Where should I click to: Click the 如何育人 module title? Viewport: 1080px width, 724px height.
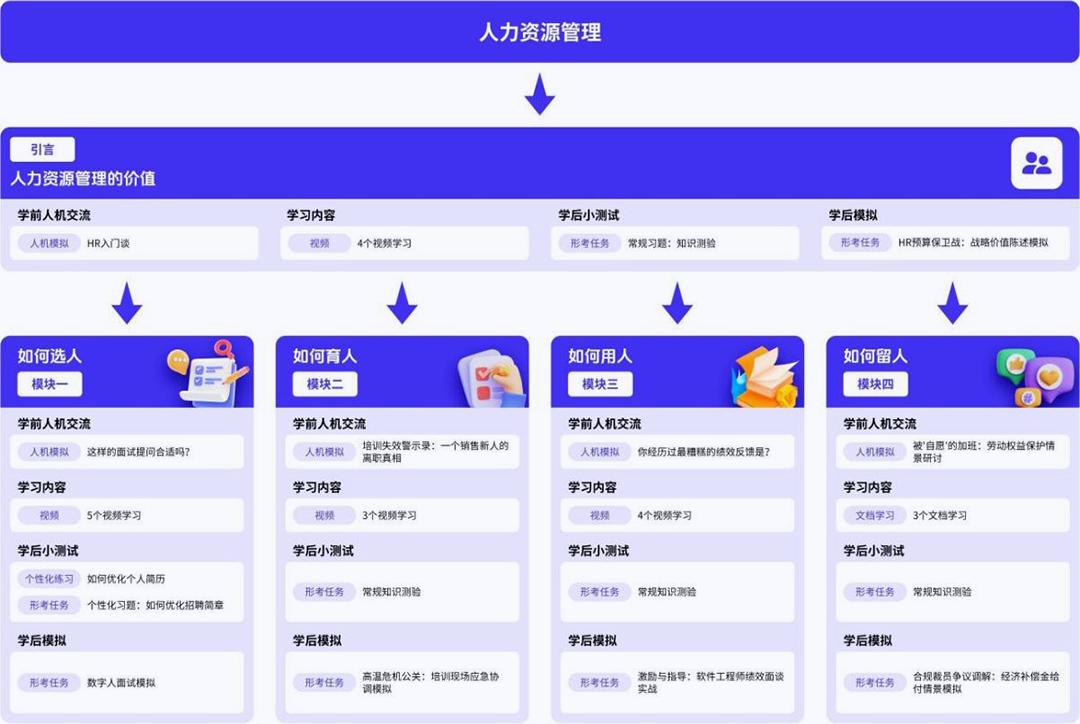(x=325, y=356)
